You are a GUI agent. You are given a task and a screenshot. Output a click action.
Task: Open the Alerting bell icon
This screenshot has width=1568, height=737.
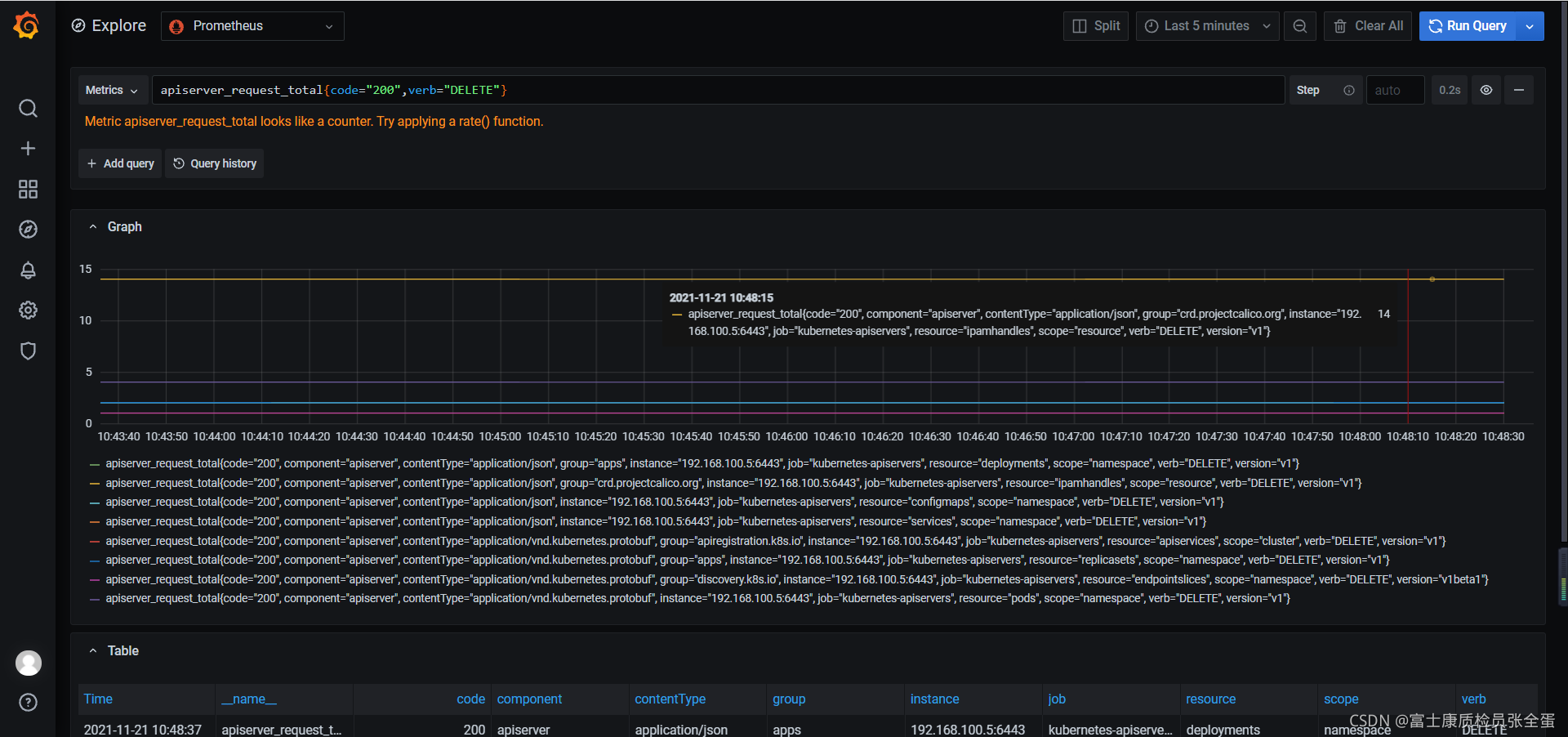click(x=28, y=270)
